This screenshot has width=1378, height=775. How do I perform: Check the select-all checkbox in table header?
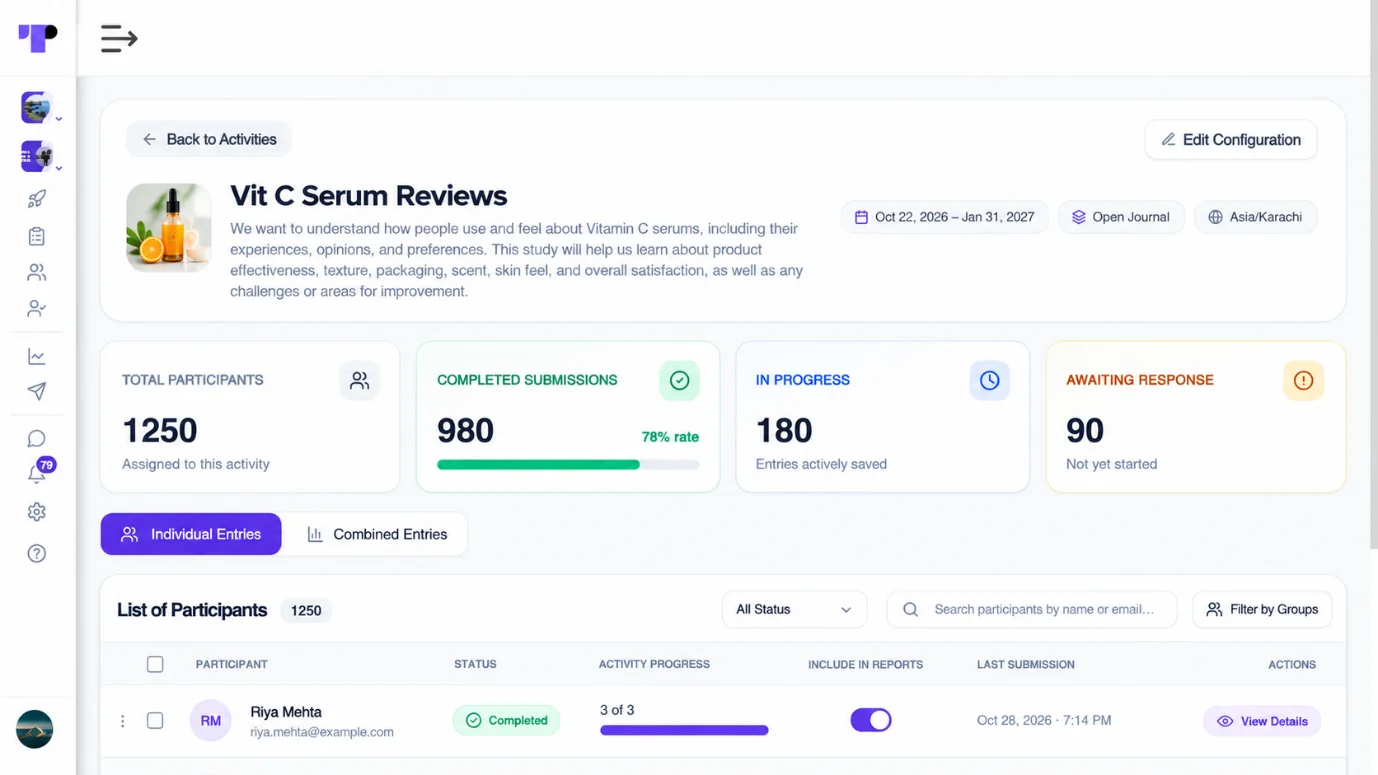coord(155,664)
